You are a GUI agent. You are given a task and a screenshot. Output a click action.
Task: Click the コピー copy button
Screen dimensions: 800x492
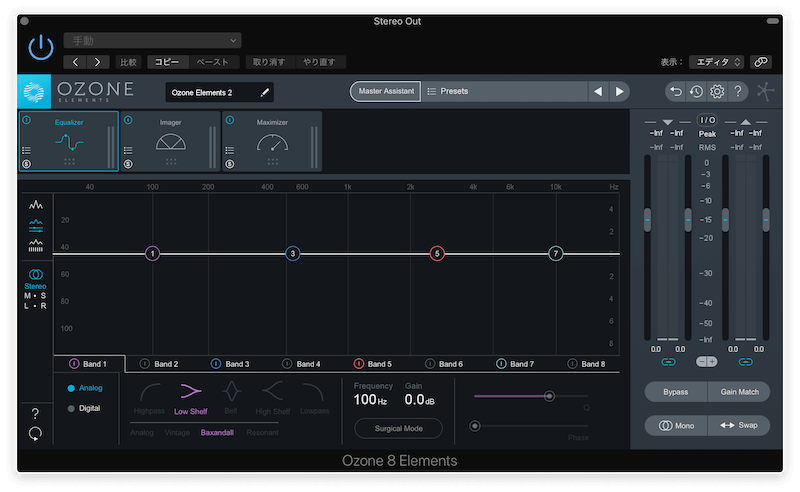point(167,62)
